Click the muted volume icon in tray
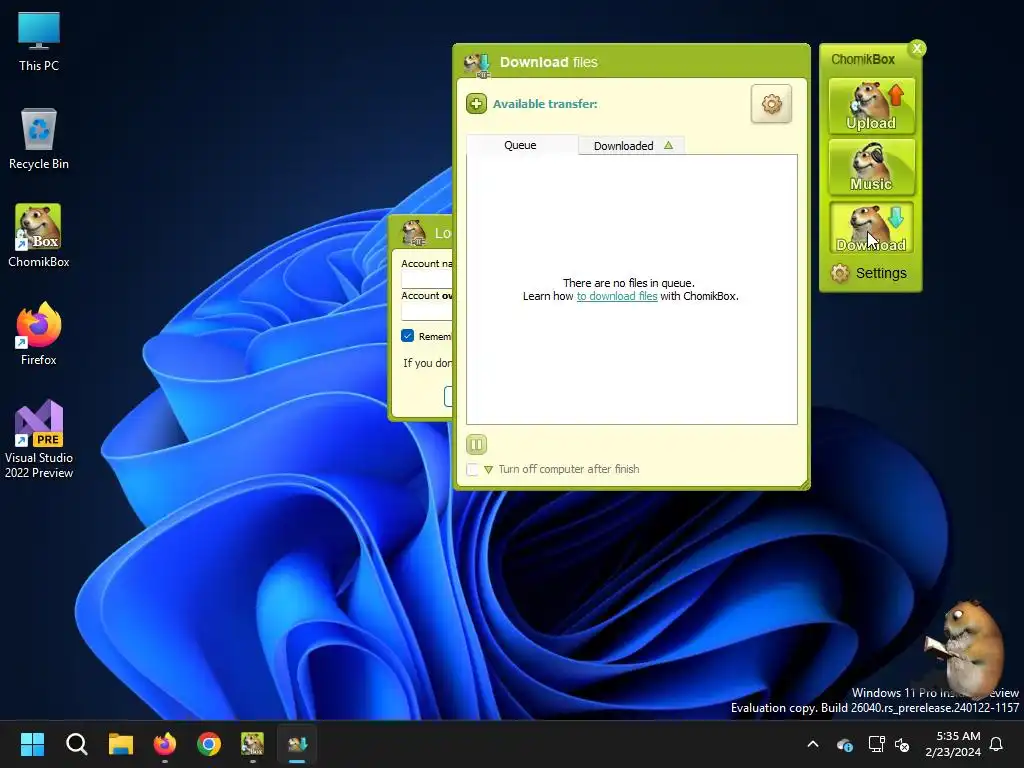 coord(902,744)
